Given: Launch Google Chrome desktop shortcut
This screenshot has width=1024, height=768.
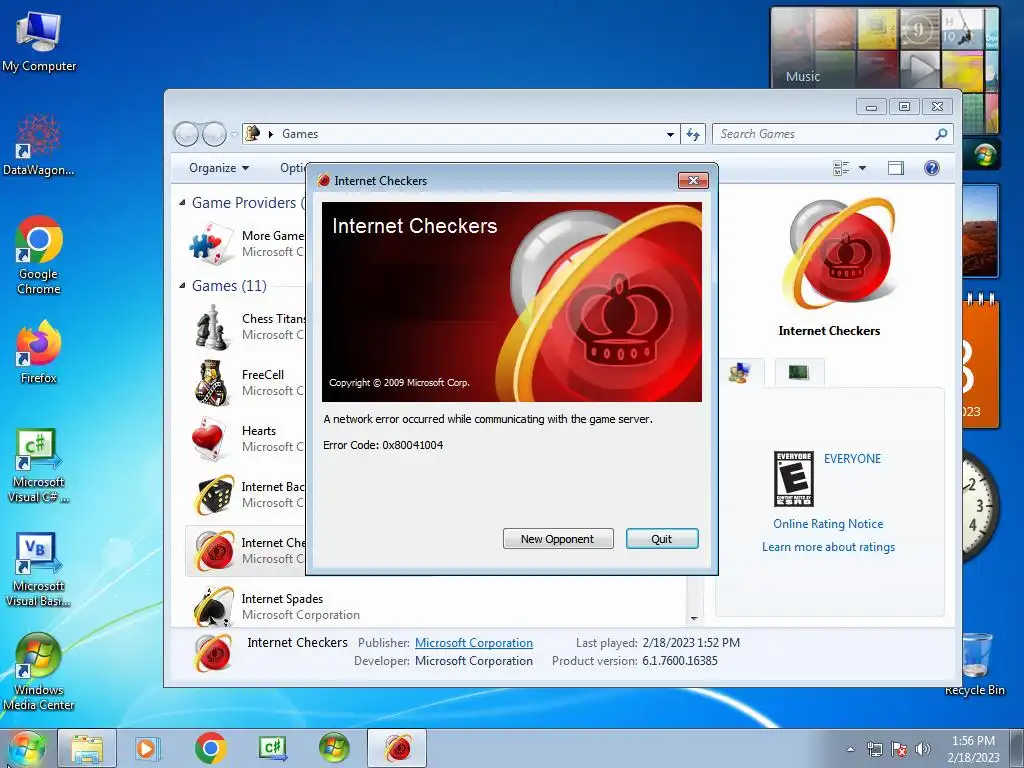Looking at the screenshot, I should [x=39, y=254].
